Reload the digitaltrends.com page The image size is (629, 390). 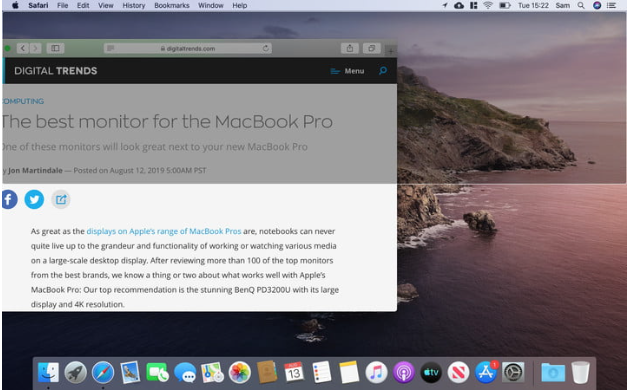coord(266,49)
